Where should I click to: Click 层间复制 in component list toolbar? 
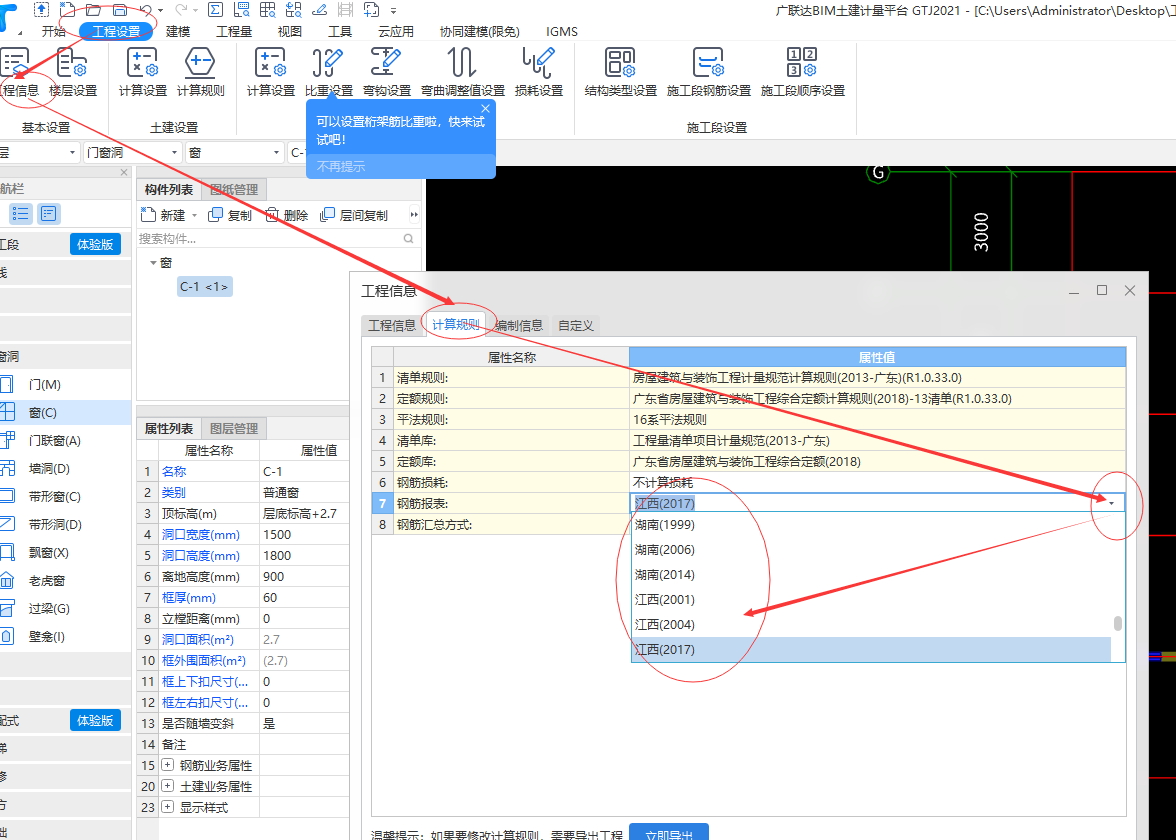pos(354,215)
